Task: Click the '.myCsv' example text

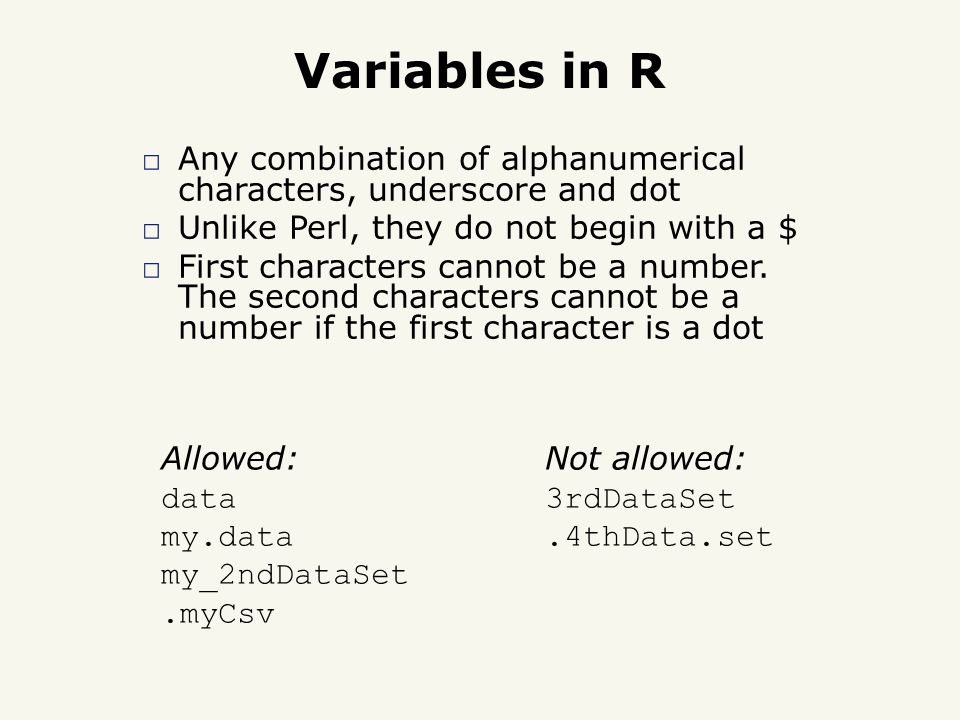Action: point(219,615)
